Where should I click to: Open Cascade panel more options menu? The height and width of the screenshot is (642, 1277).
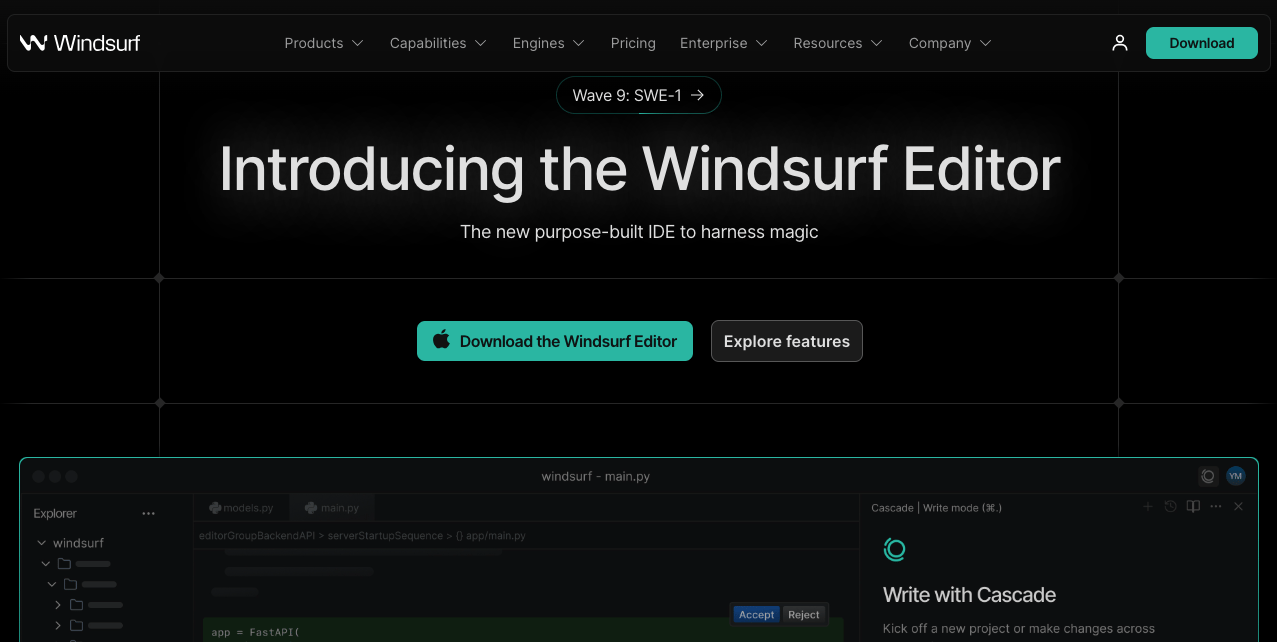[1216, 507]
